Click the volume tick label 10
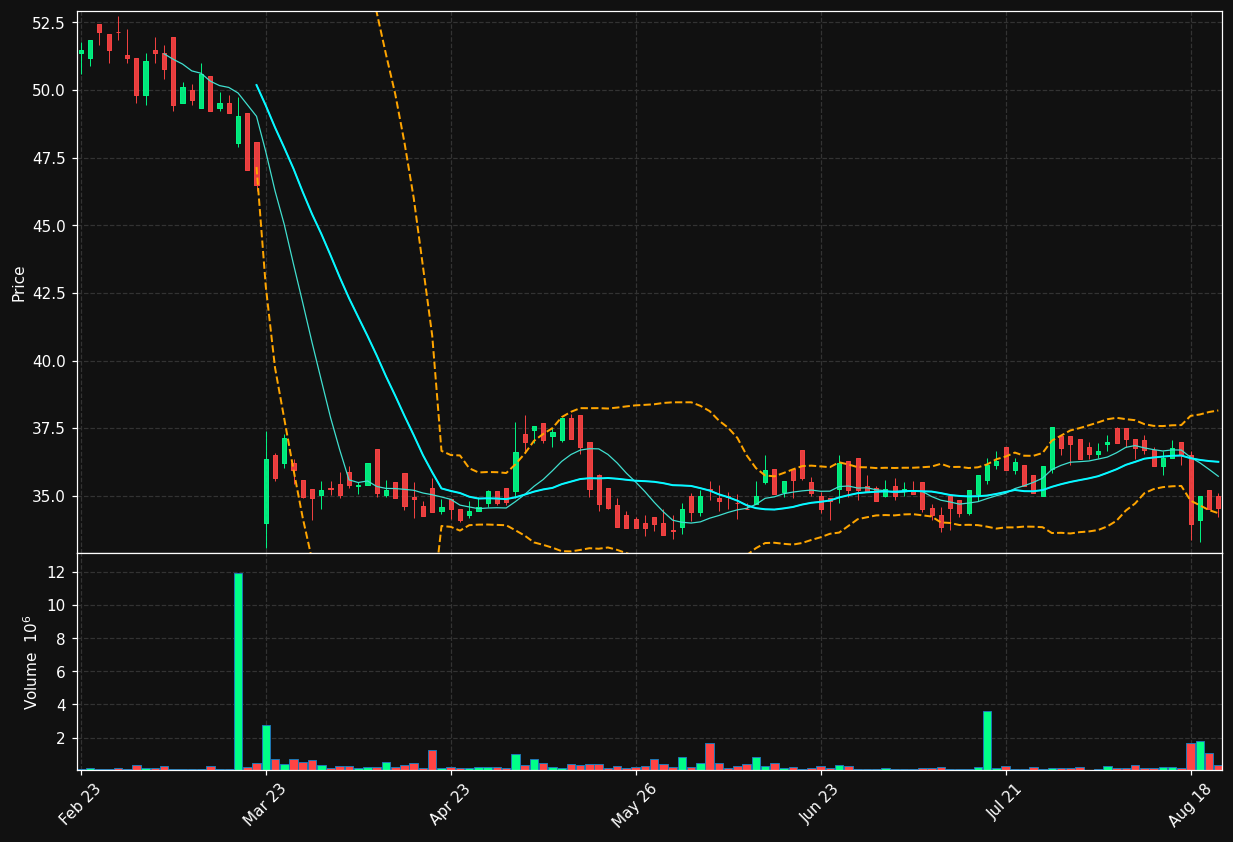Viewport: 1233px width, 842px height. point(57,605)
